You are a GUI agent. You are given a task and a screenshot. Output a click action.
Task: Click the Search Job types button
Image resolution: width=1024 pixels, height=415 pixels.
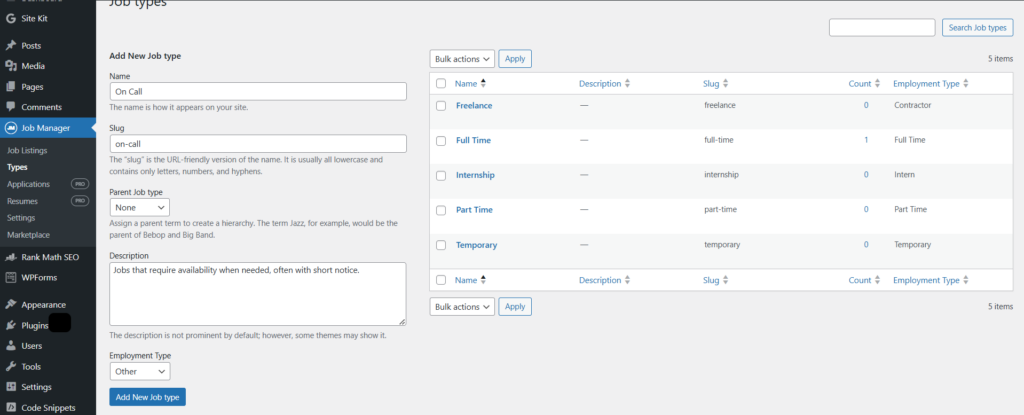click(x=978, y=27)
